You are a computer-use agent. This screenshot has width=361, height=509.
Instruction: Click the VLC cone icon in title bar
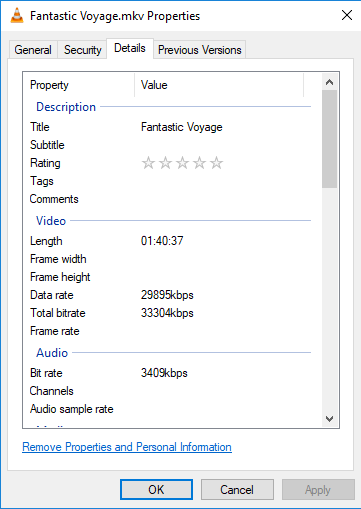click(17, 15)
